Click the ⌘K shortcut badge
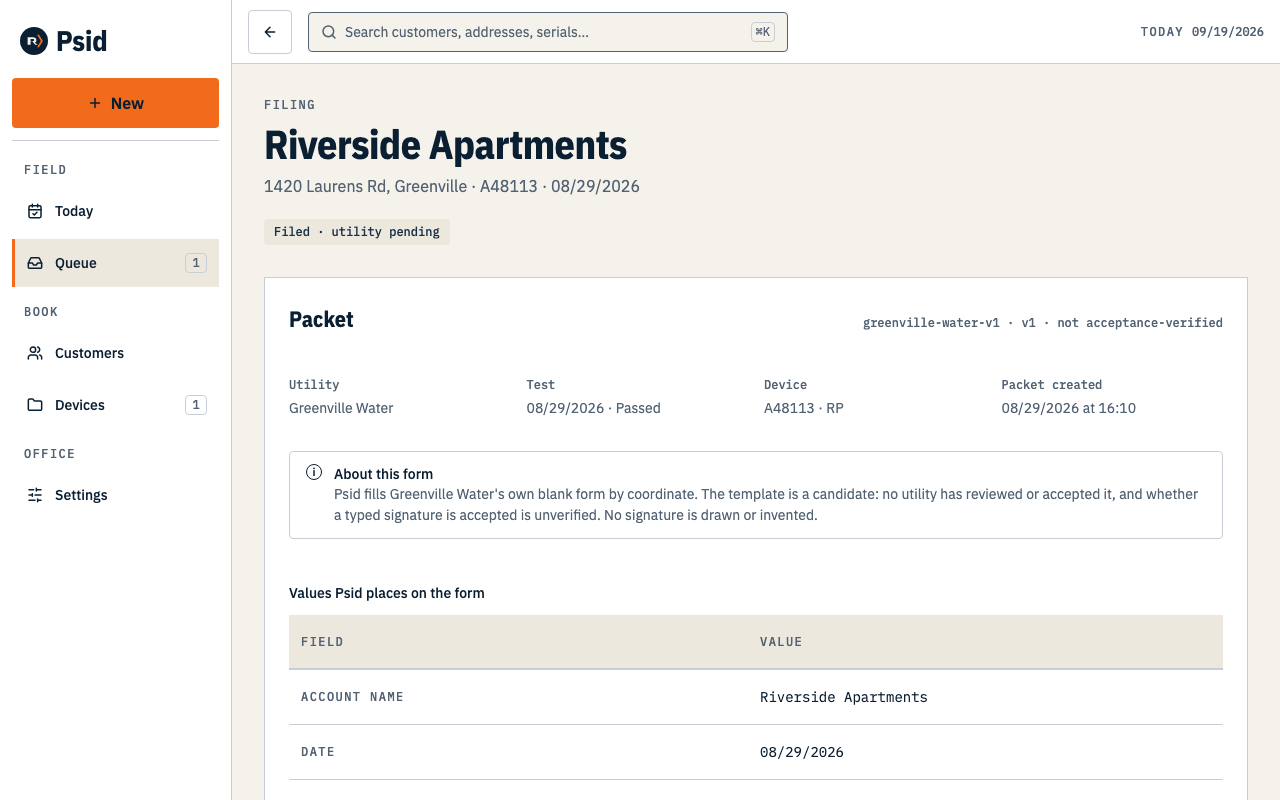 (763, 32)
